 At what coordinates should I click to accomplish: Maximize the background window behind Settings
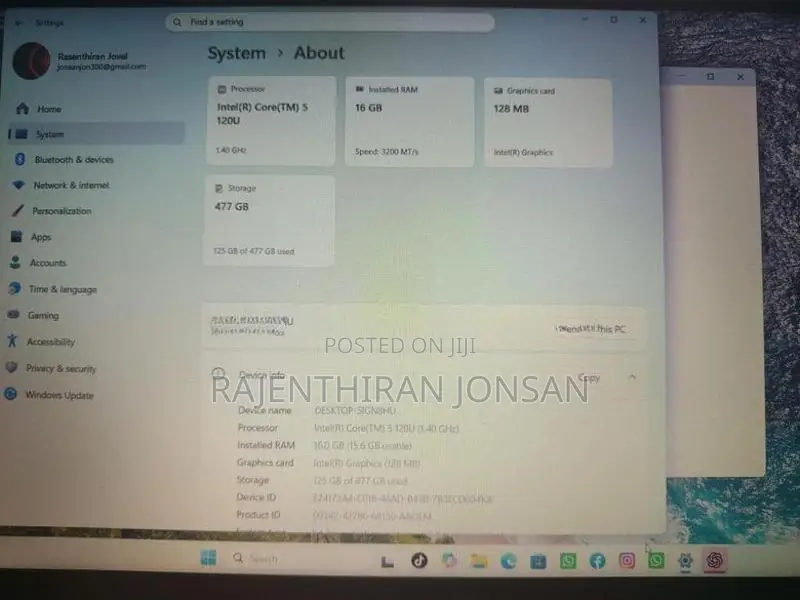coord(710,77)
